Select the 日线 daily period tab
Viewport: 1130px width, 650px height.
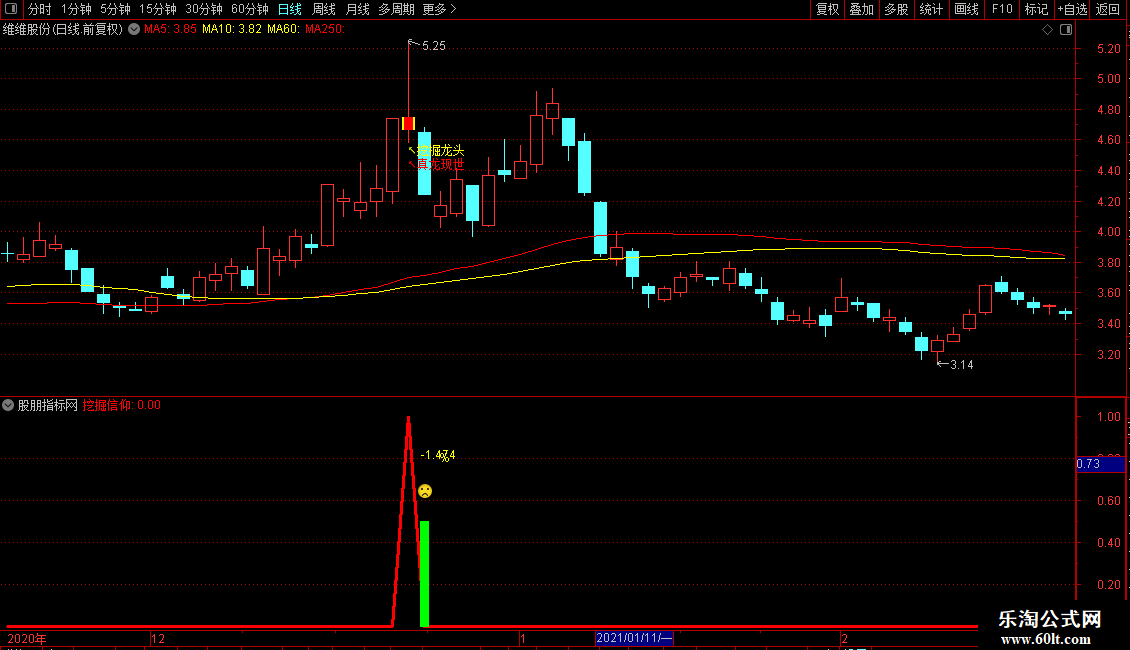[x=290, y=9]
